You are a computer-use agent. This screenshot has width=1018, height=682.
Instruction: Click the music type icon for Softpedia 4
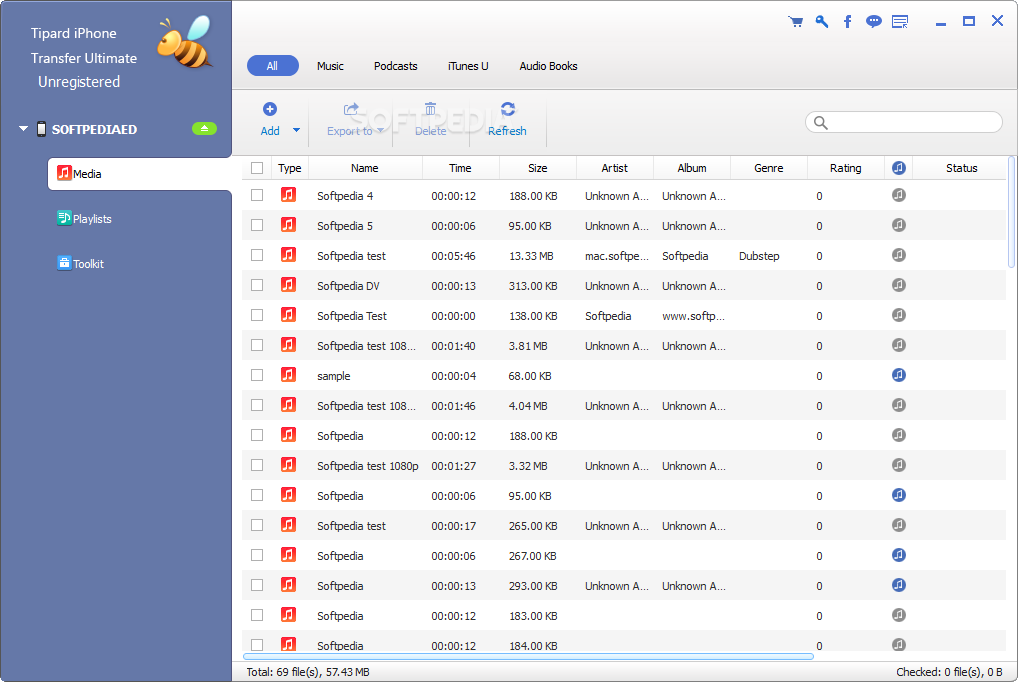[288, 195]
